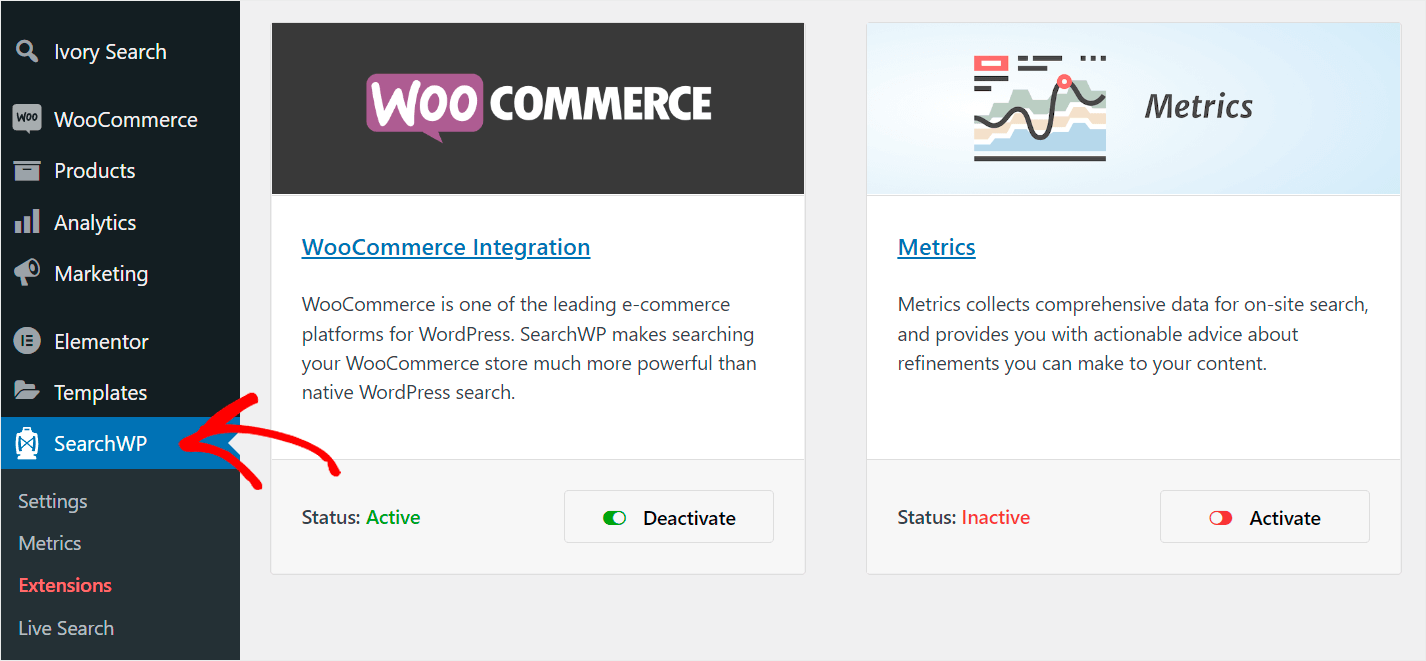Viewport: 1426px width, 661px height.
Task: Click the WooCommerce sidebar icon
Action: 27,119
